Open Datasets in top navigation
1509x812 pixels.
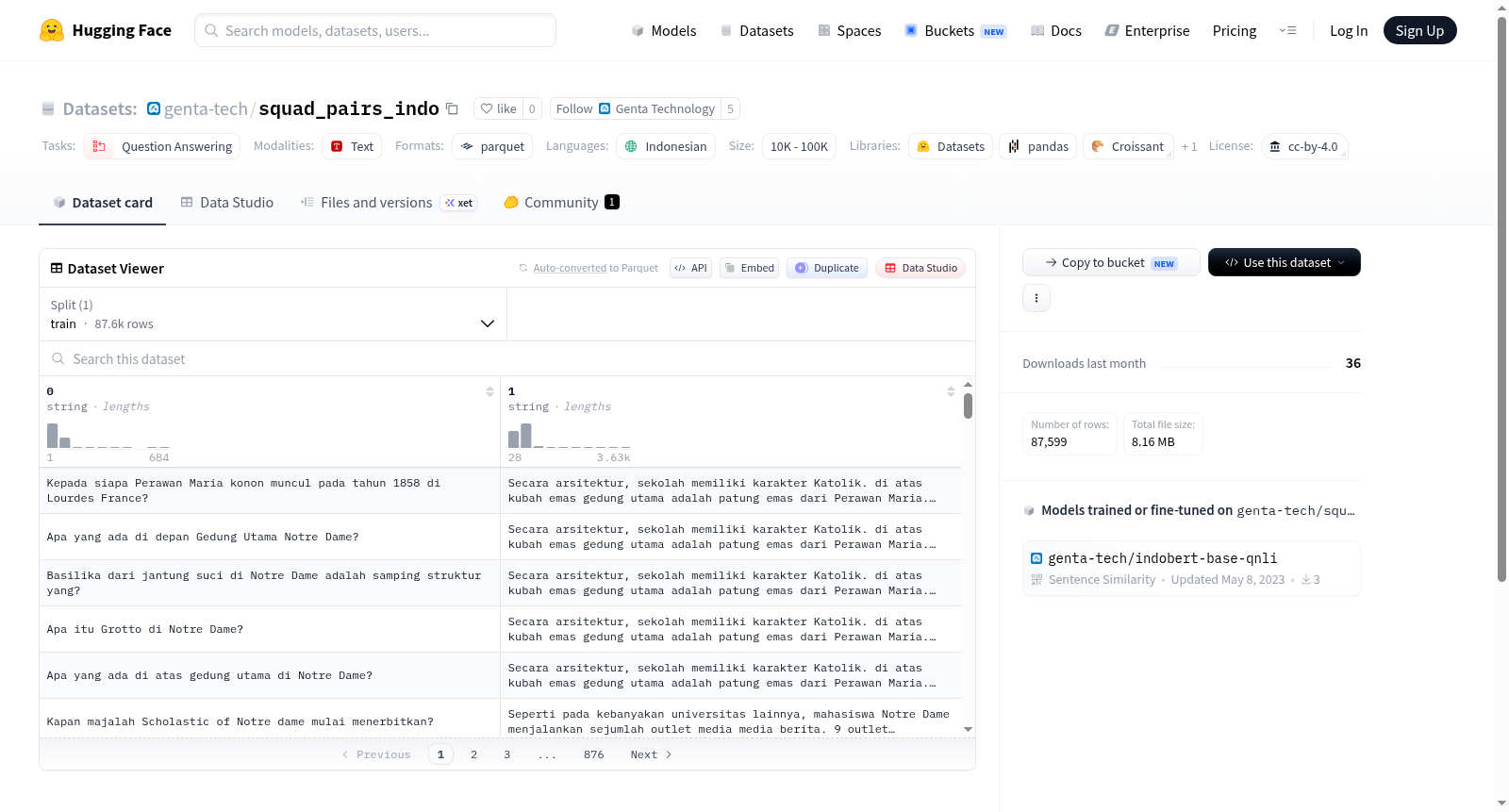[757, 30]
